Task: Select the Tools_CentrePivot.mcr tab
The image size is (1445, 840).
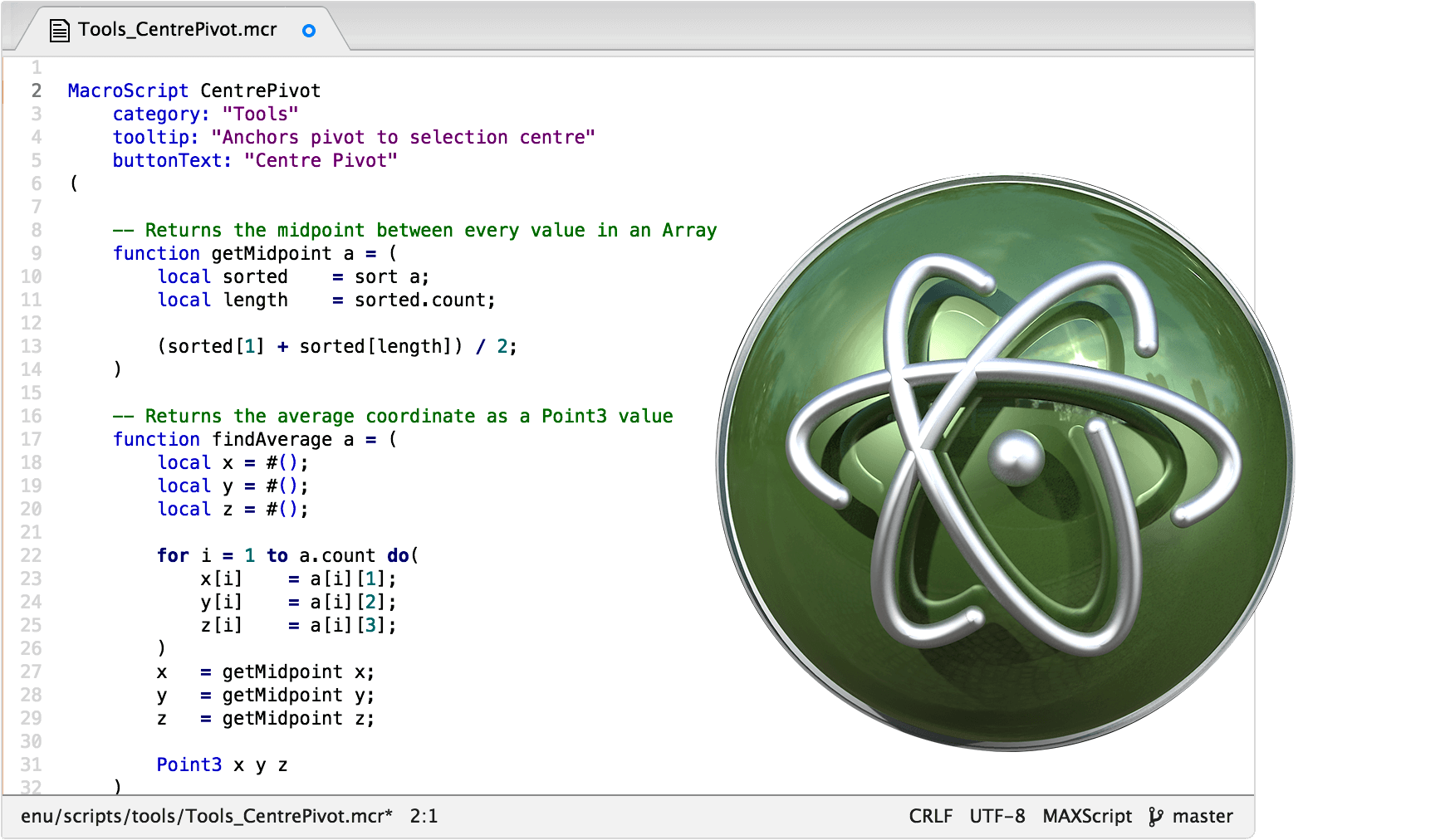Action: click(x=177, y=30)
